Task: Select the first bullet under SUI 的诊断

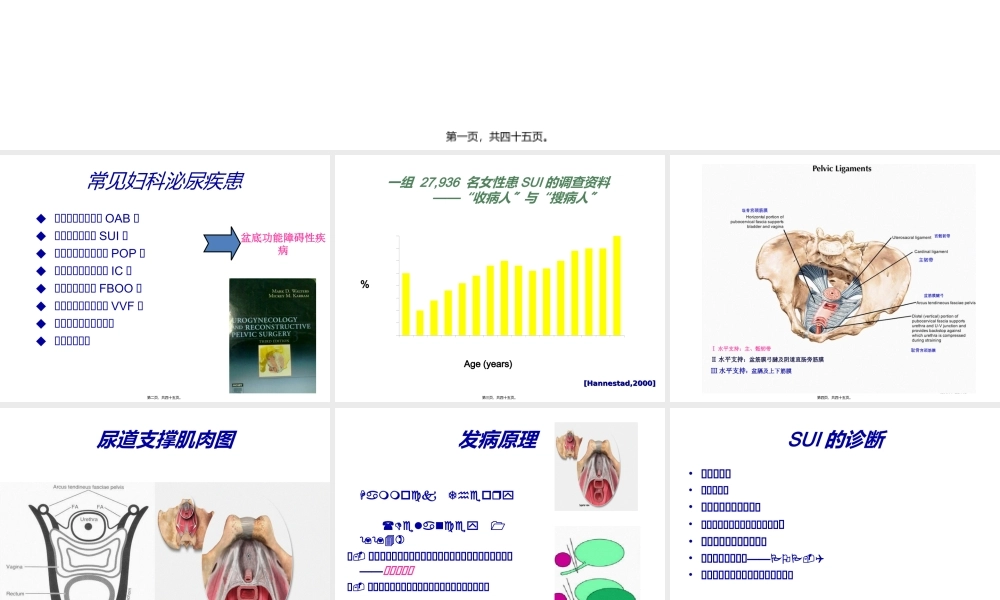Action: point(688,473)
